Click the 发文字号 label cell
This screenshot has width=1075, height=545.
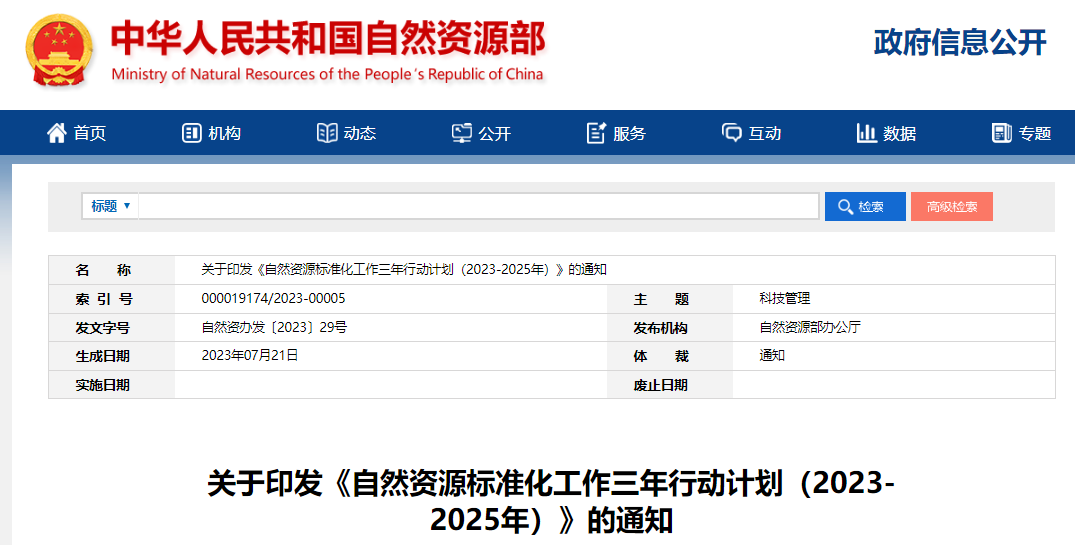(112, 328)
